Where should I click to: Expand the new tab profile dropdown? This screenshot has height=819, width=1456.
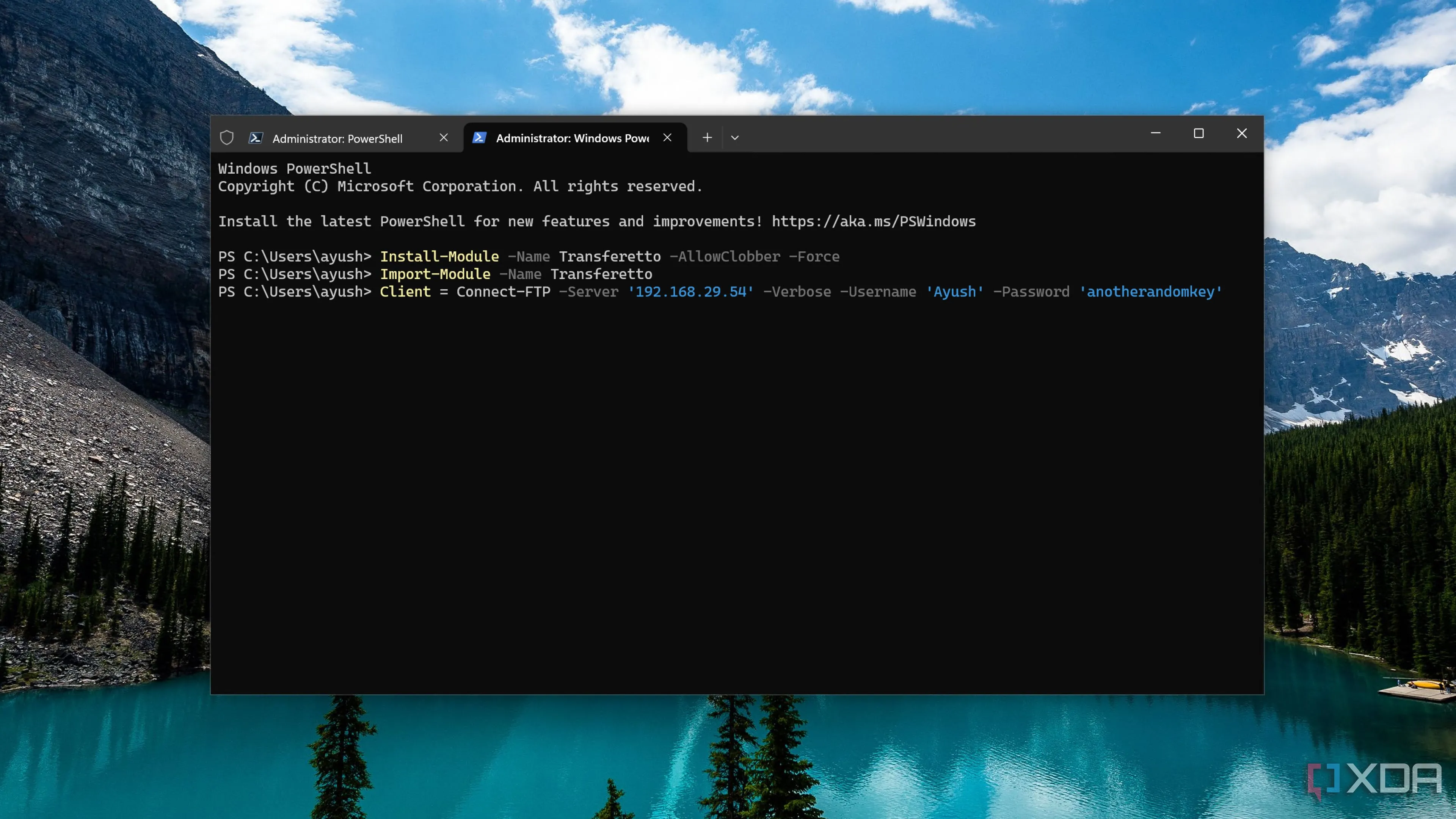click(735, 137)
